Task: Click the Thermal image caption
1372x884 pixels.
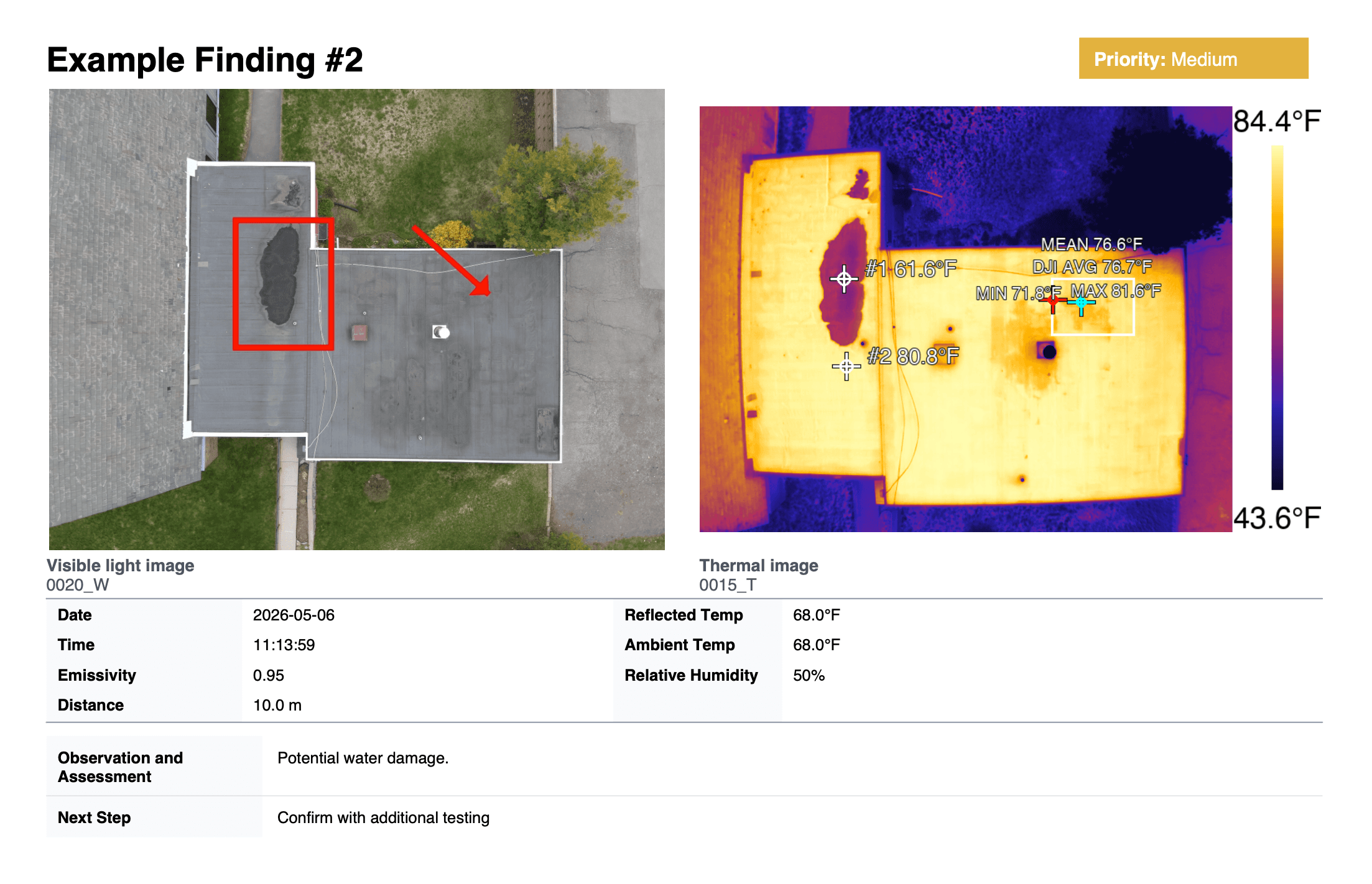Action: point(759,565)
